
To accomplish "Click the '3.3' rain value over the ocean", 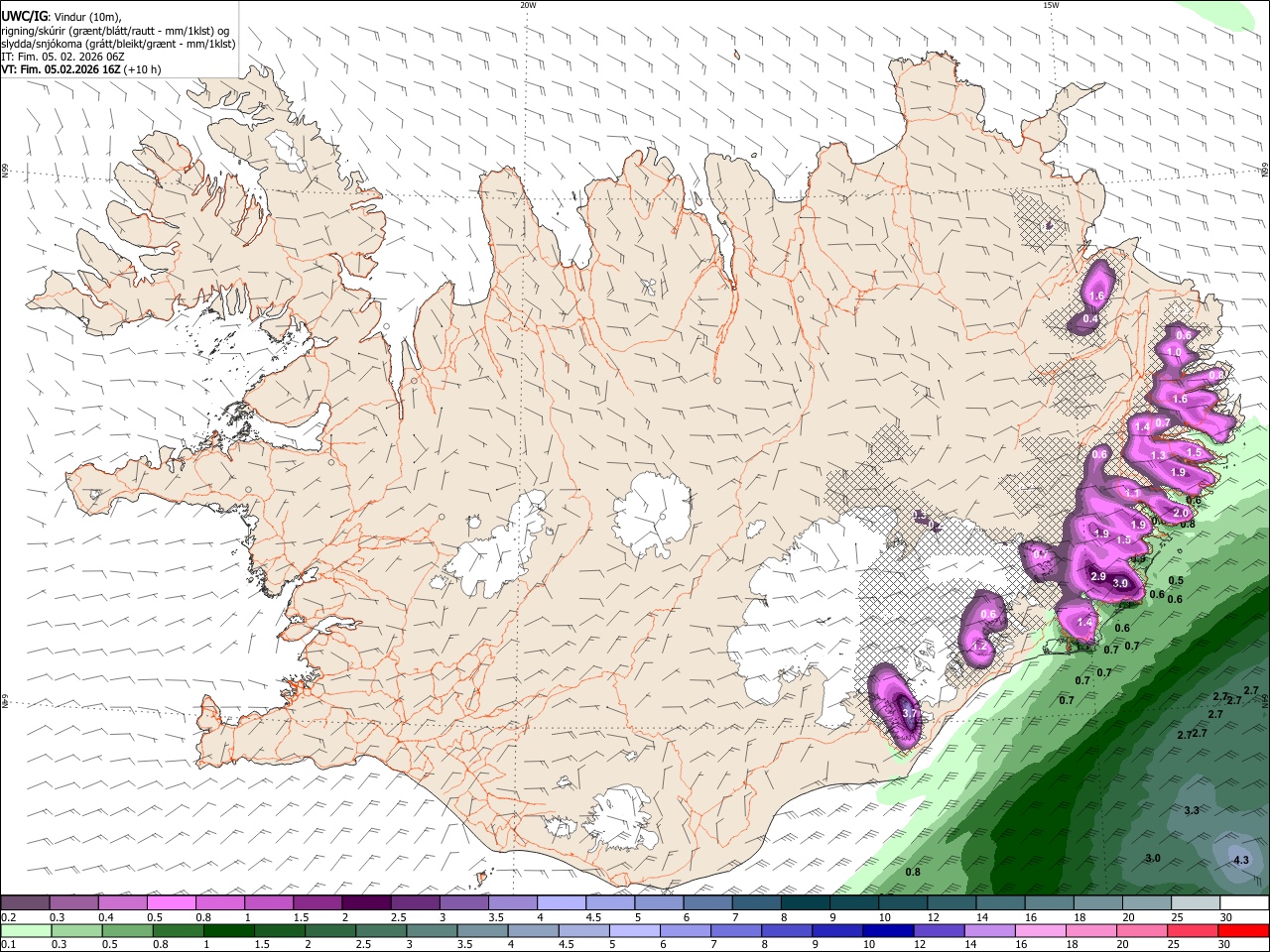I will (1192, 810).
